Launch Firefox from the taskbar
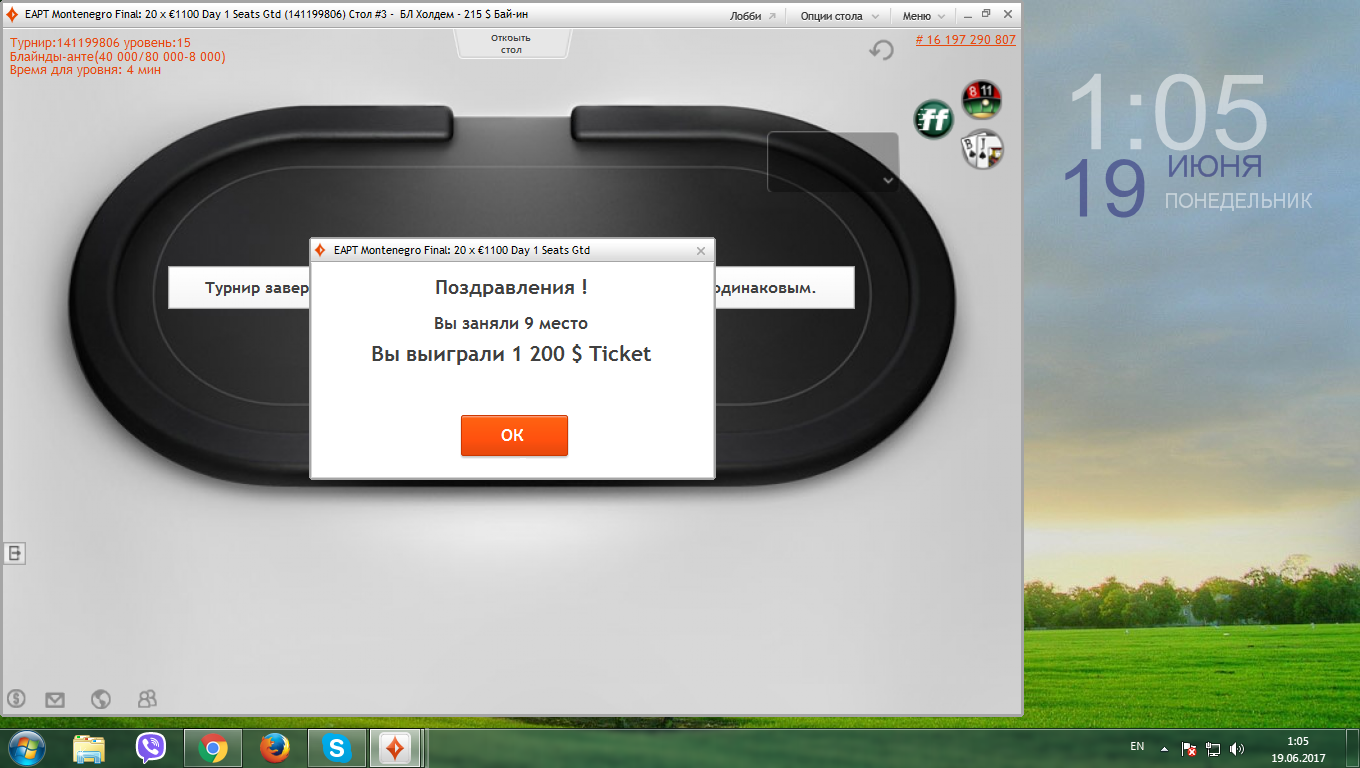The width and height of the screenshot is (1360, 768). coord(274,748)
